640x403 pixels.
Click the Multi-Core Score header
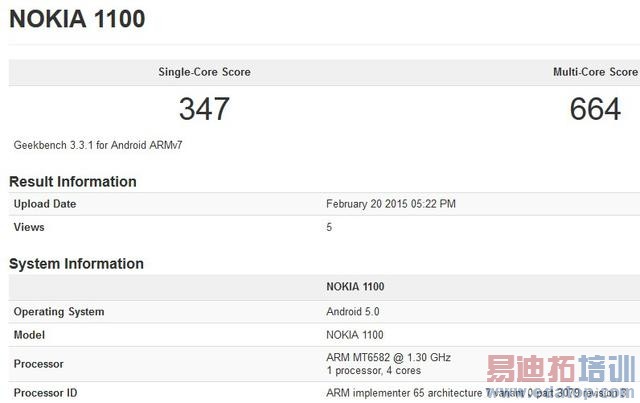click(x=596, y=72)
